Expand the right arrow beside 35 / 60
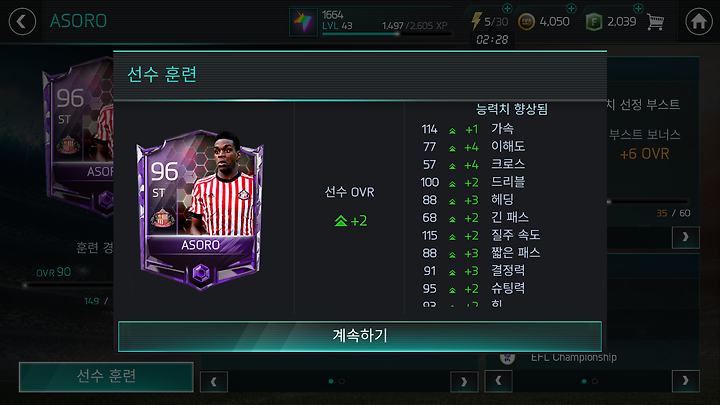720x405 pixels. click(x=686, y=237)
